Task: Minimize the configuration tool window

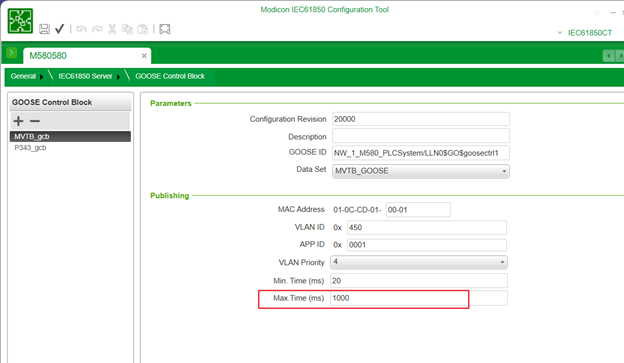Action: coord(613,13)
